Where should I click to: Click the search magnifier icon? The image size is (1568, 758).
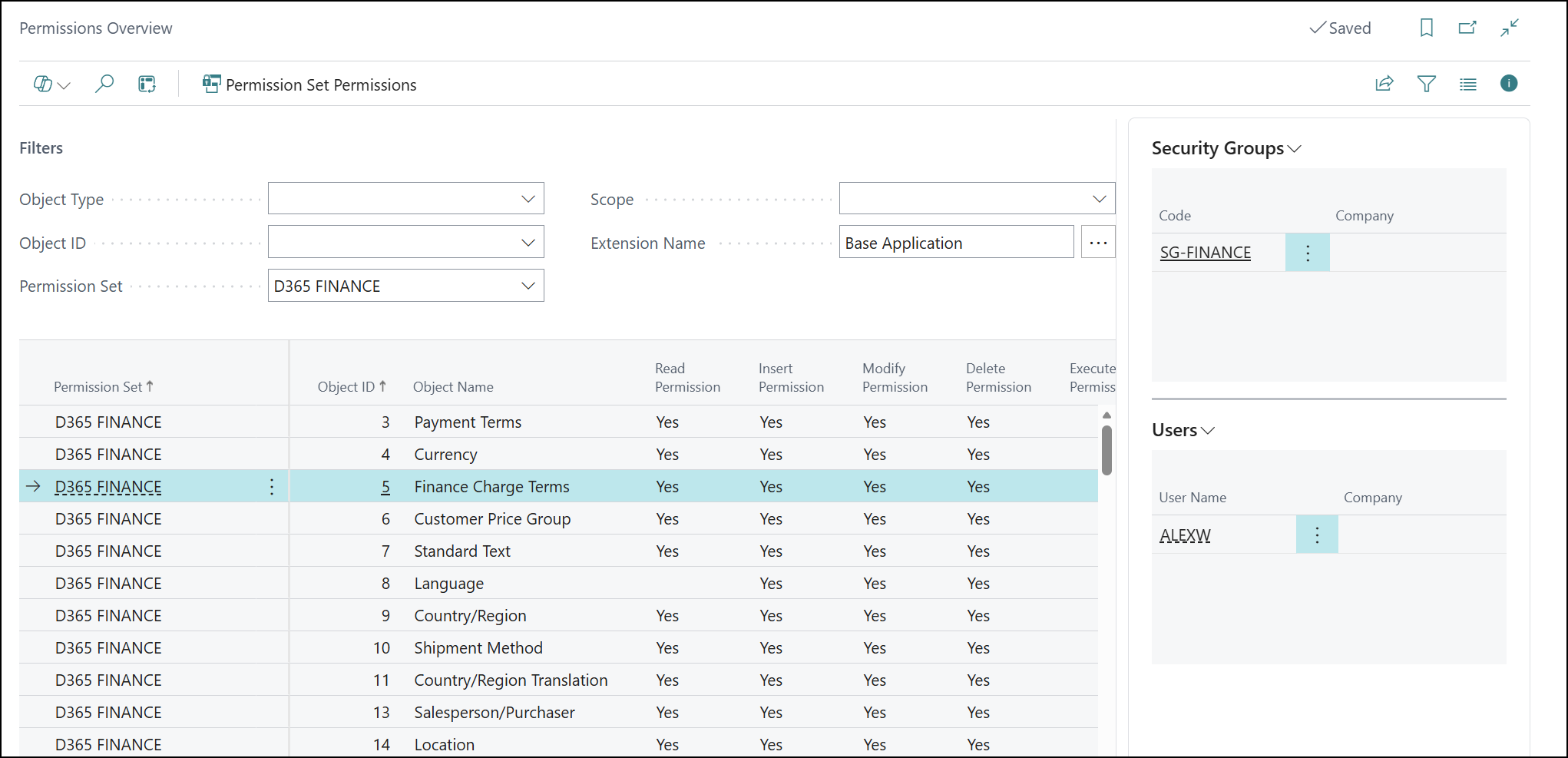[x=104, y=84]
